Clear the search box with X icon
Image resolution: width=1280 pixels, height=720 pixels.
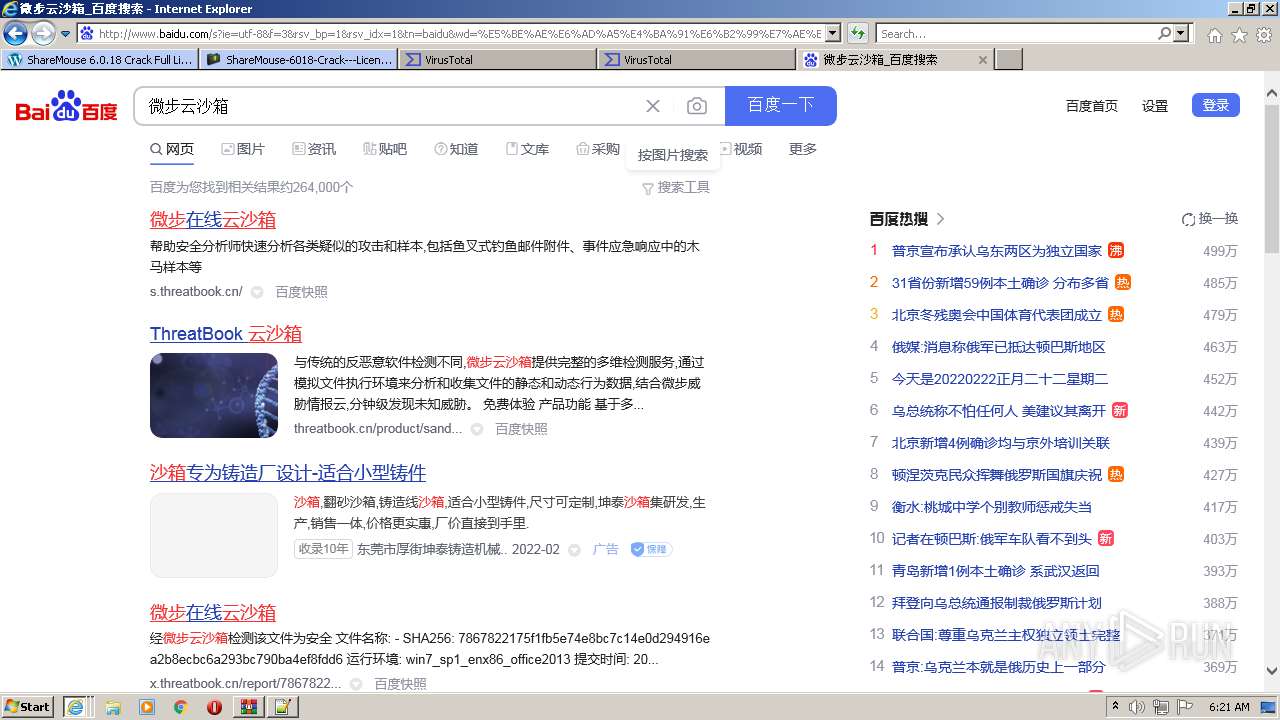(x=653, y=106)
